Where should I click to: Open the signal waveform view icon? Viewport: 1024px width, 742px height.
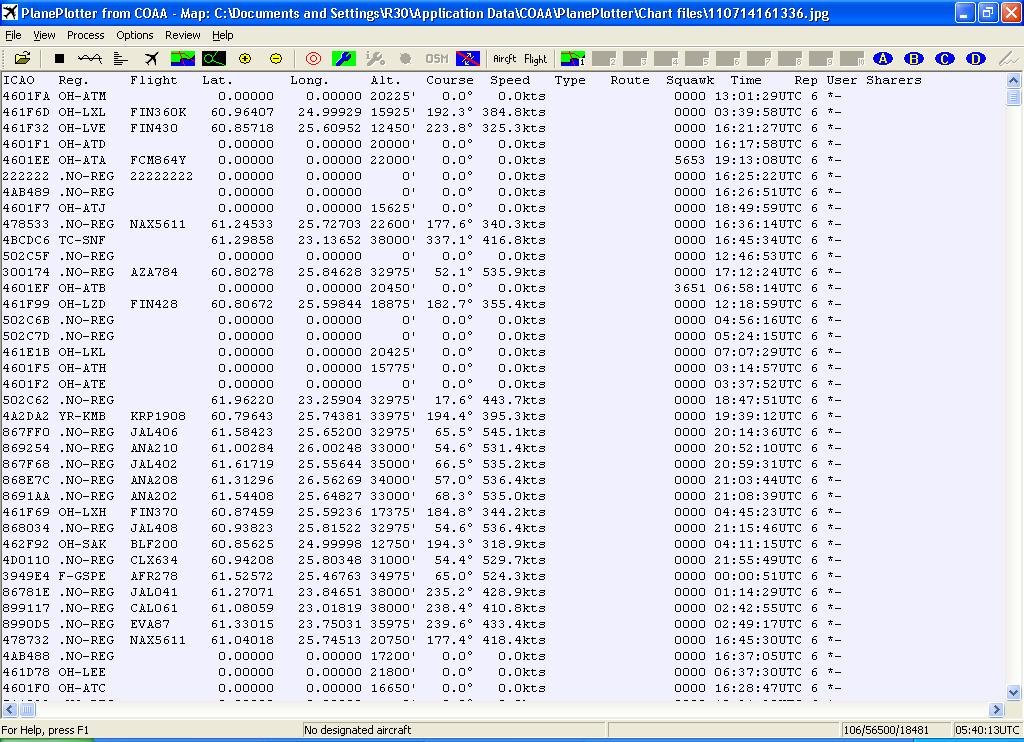pyautogui.click(x=90, y=59)
